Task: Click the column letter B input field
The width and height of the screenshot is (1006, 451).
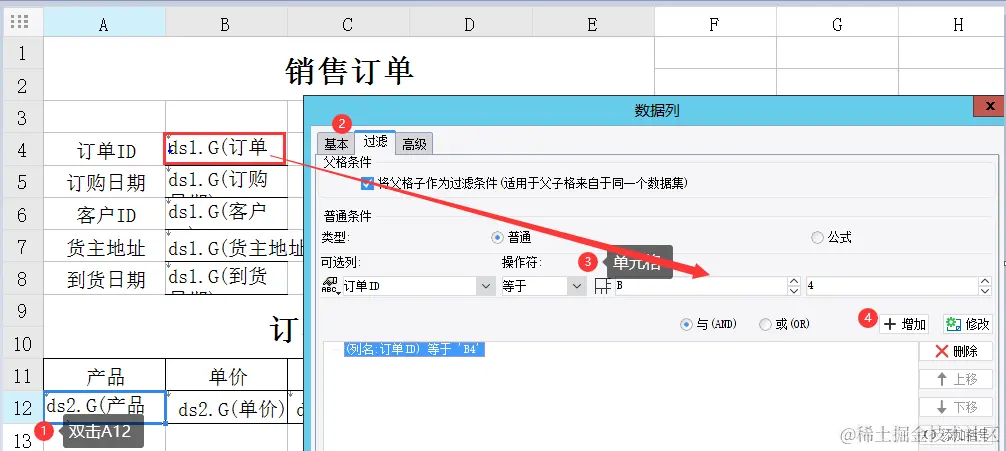Action: click(701, 286)
